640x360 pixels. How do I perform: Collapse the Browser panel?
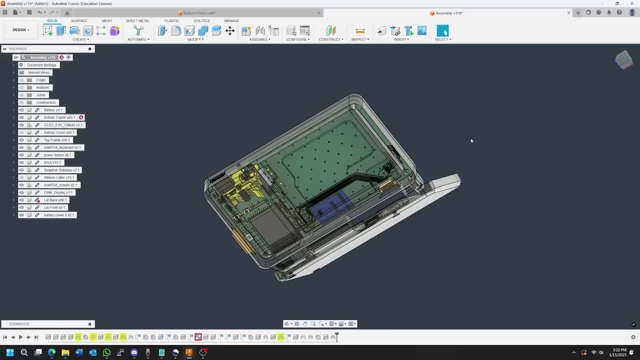tap(4, 49)
